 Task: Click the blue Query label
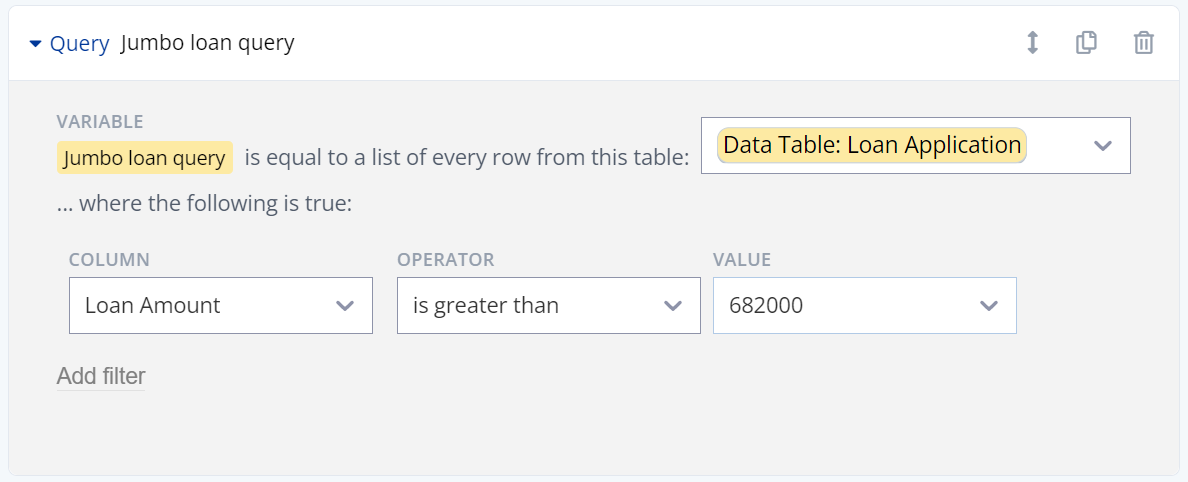click(x=79, y=44)
